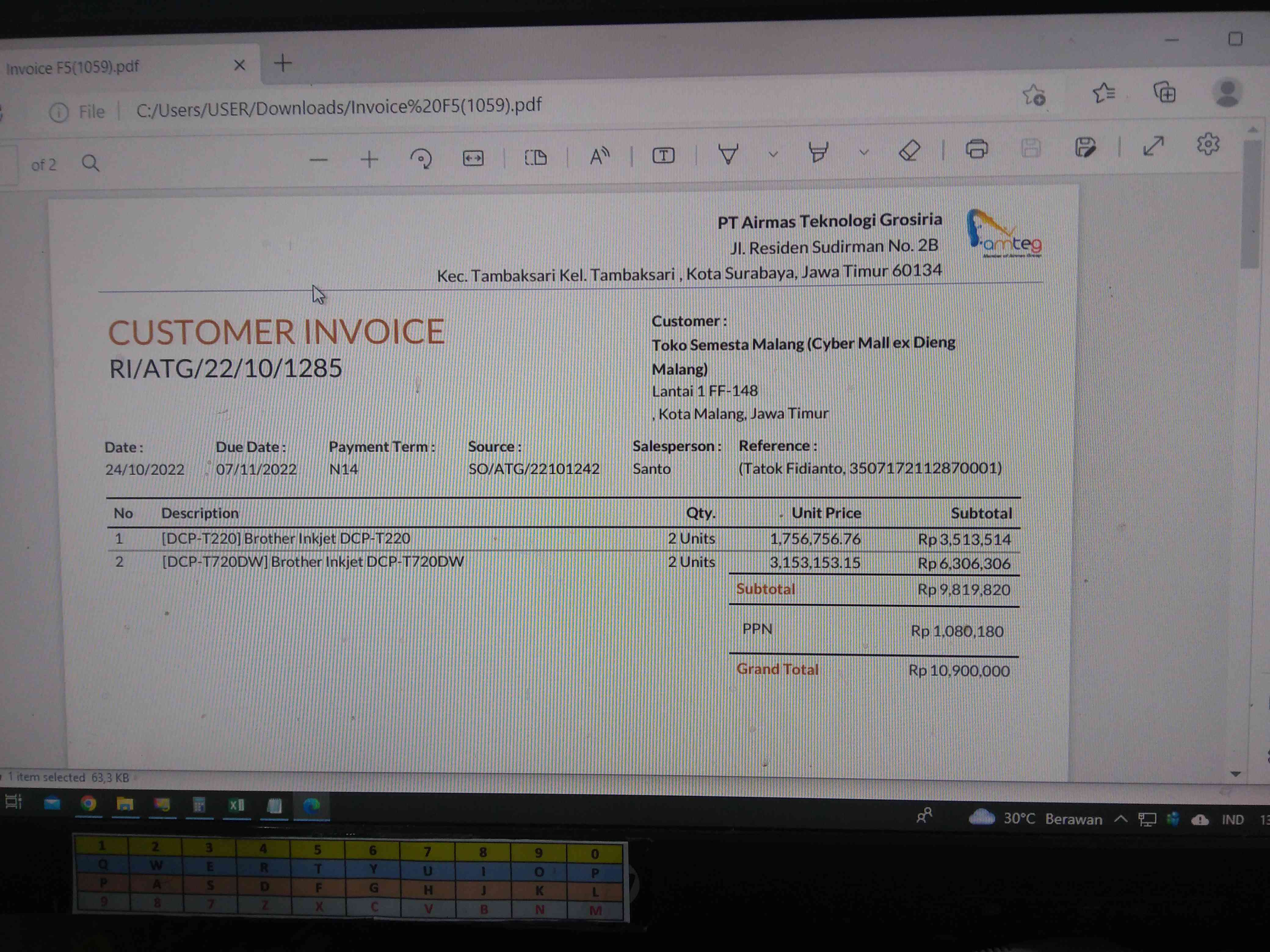The image size is (1270, 952).
Task: Click the Fit to width icon
Action: 473,158
